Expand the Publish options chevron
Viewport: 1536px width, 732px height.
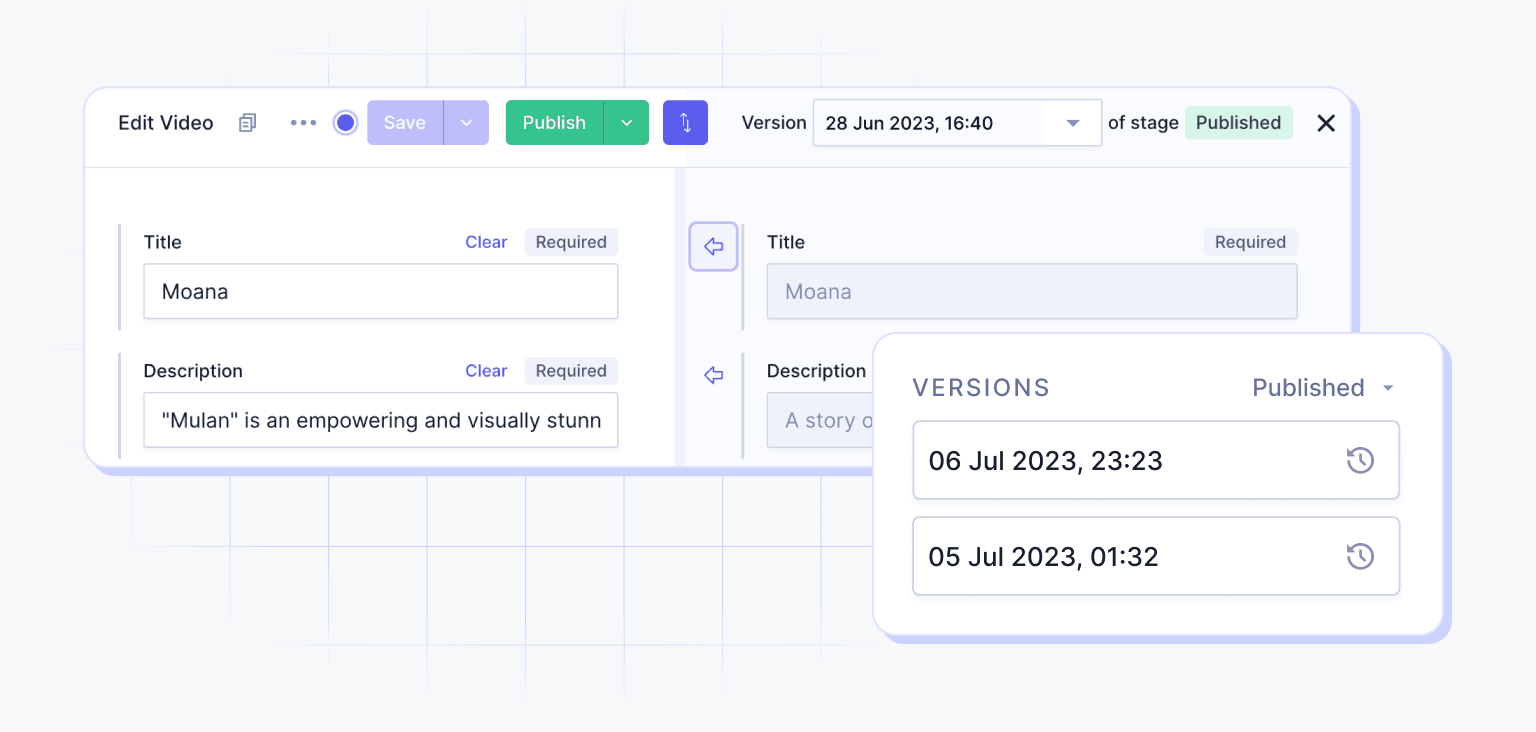[x=627, y=123]
